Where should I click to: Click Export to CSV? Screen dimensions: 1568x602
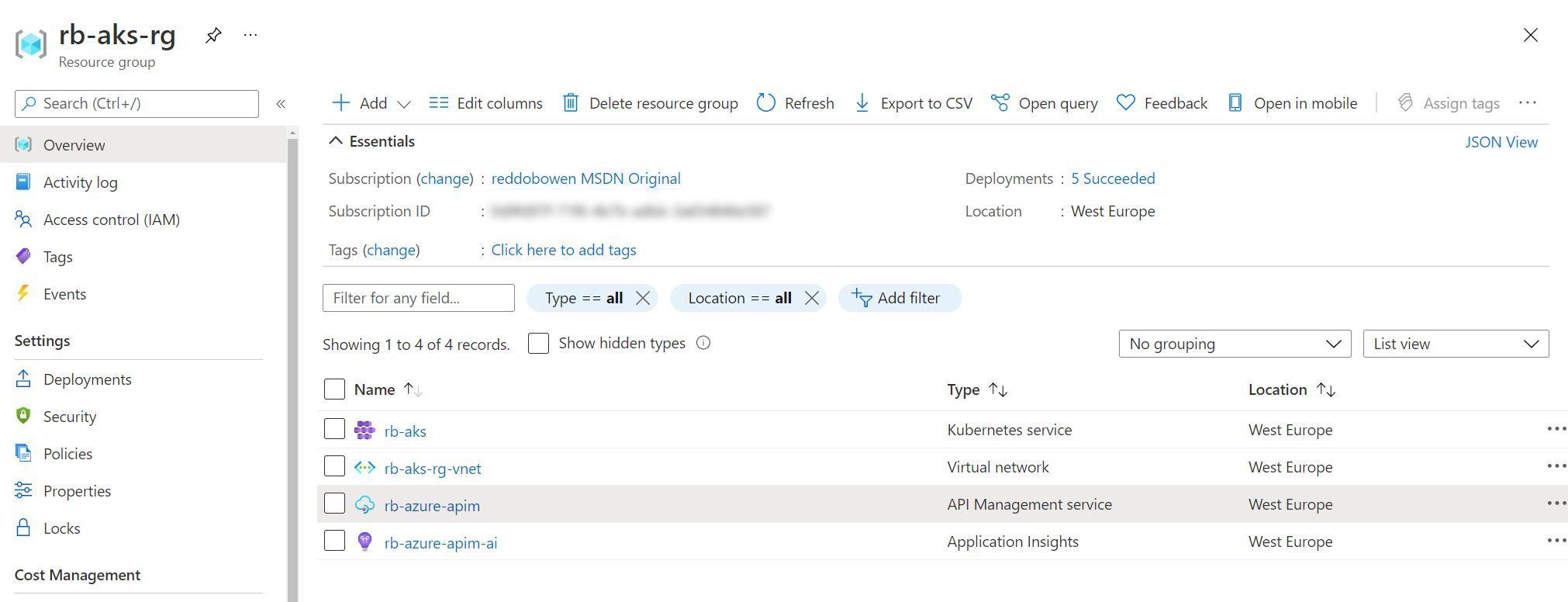[913, 103]
